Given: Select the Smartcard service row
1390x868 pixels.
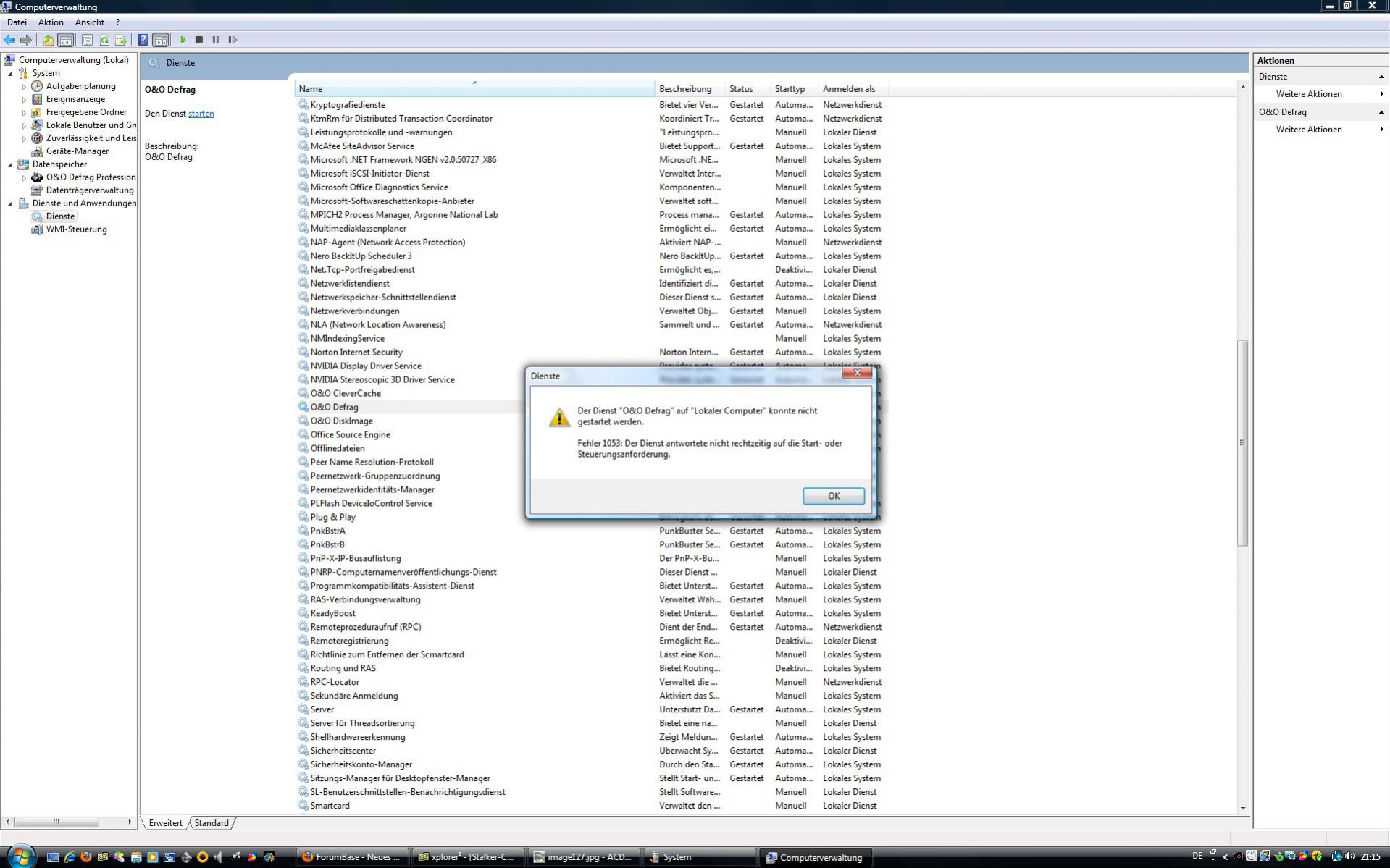Looking at the screenshot, I should click(x=590, y=806).
